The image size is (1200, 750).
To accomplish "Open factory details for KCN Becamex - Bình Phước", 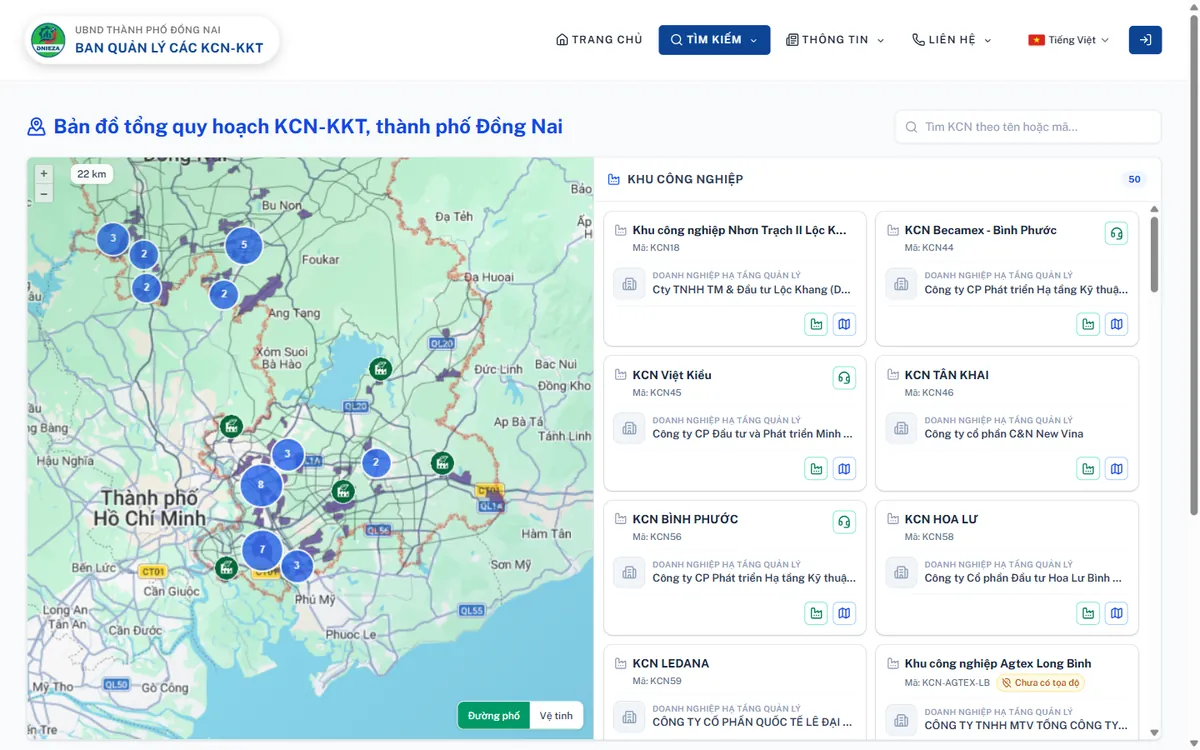I will (x=1088, y=324).
